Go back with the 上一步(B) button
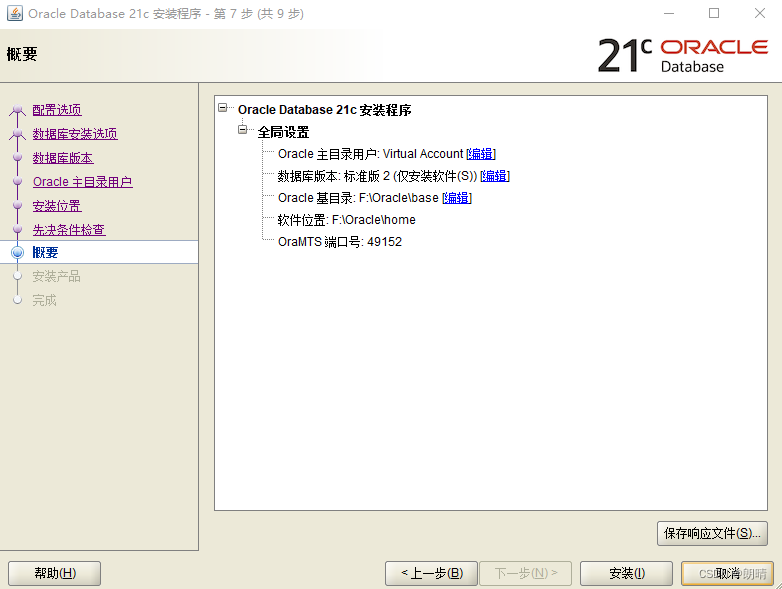The height and width of the screenshot is (589, 782). tap(431, 574)
